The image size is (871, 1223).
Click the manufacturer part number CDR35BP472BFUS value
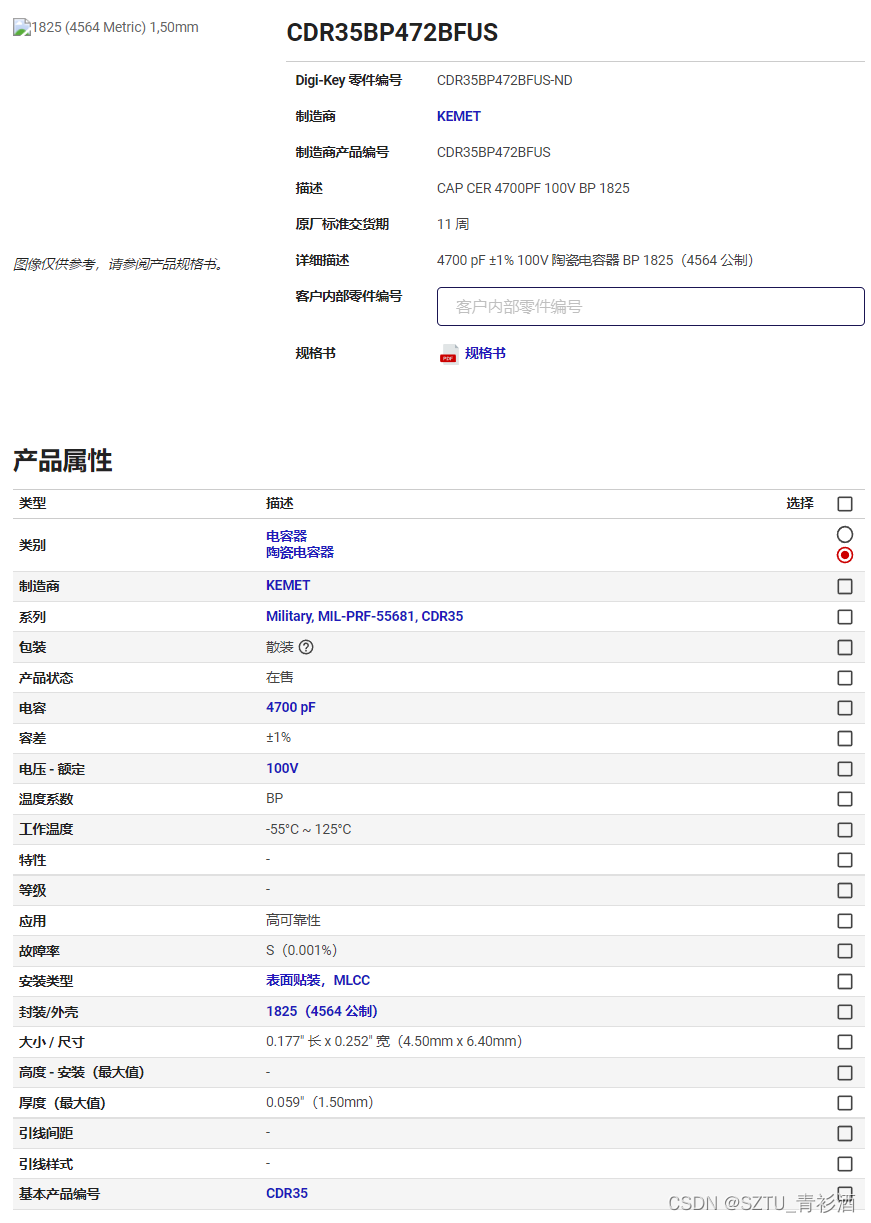click(494, 153)
